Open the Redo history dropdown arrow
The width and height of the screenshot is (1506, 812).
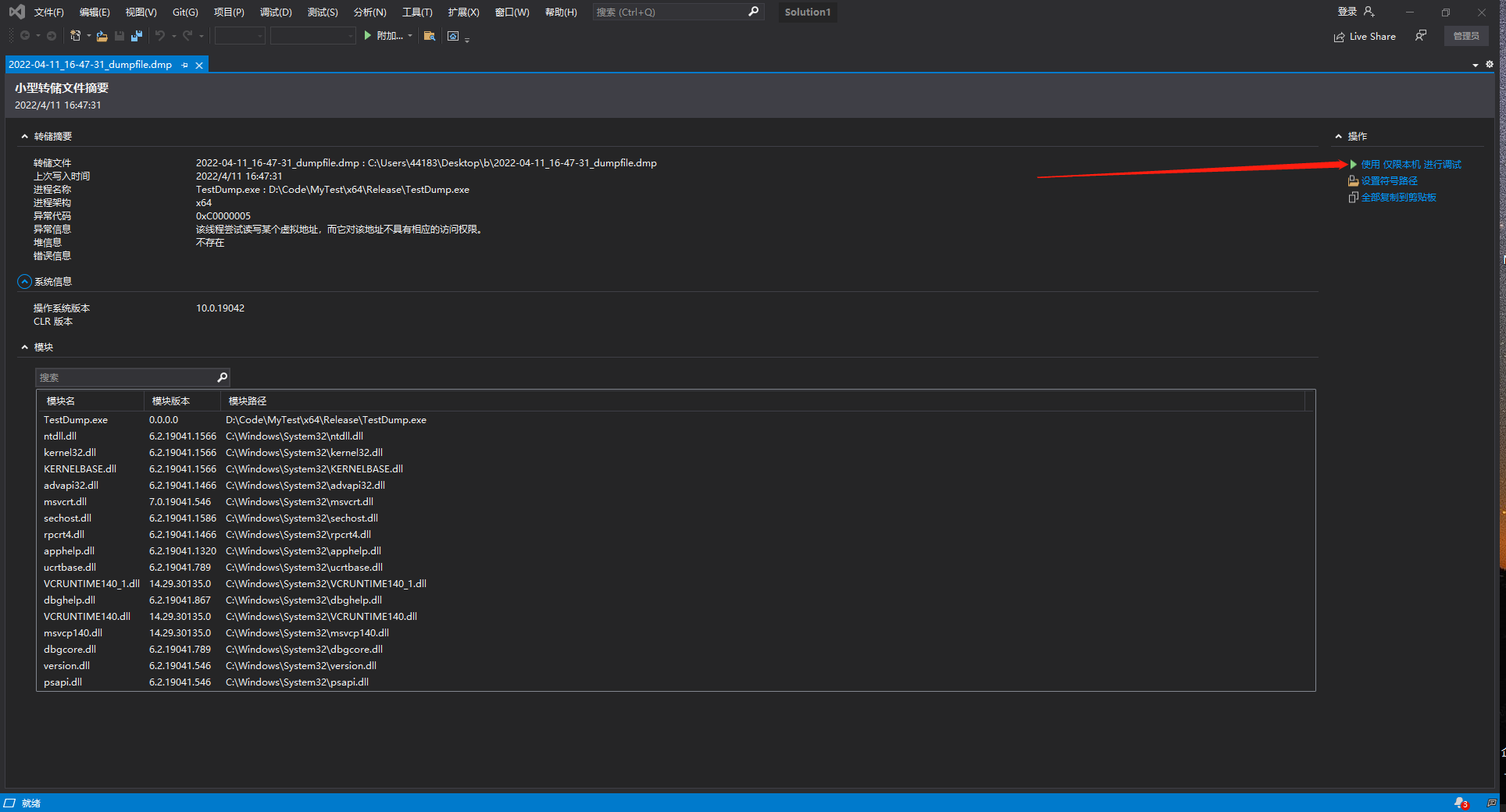click(x=202, y=36)
